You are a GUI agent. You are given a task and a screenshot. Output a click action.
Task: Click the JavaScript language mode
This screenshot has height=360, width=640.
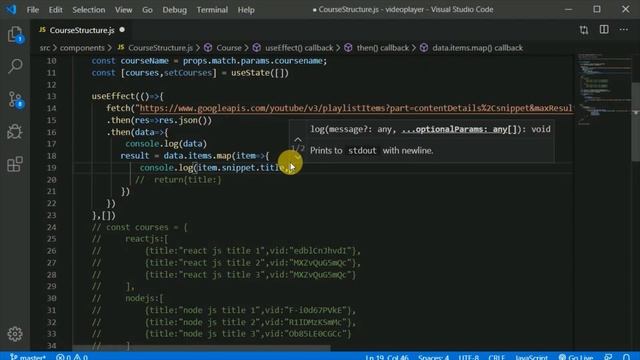coord(531,357)
